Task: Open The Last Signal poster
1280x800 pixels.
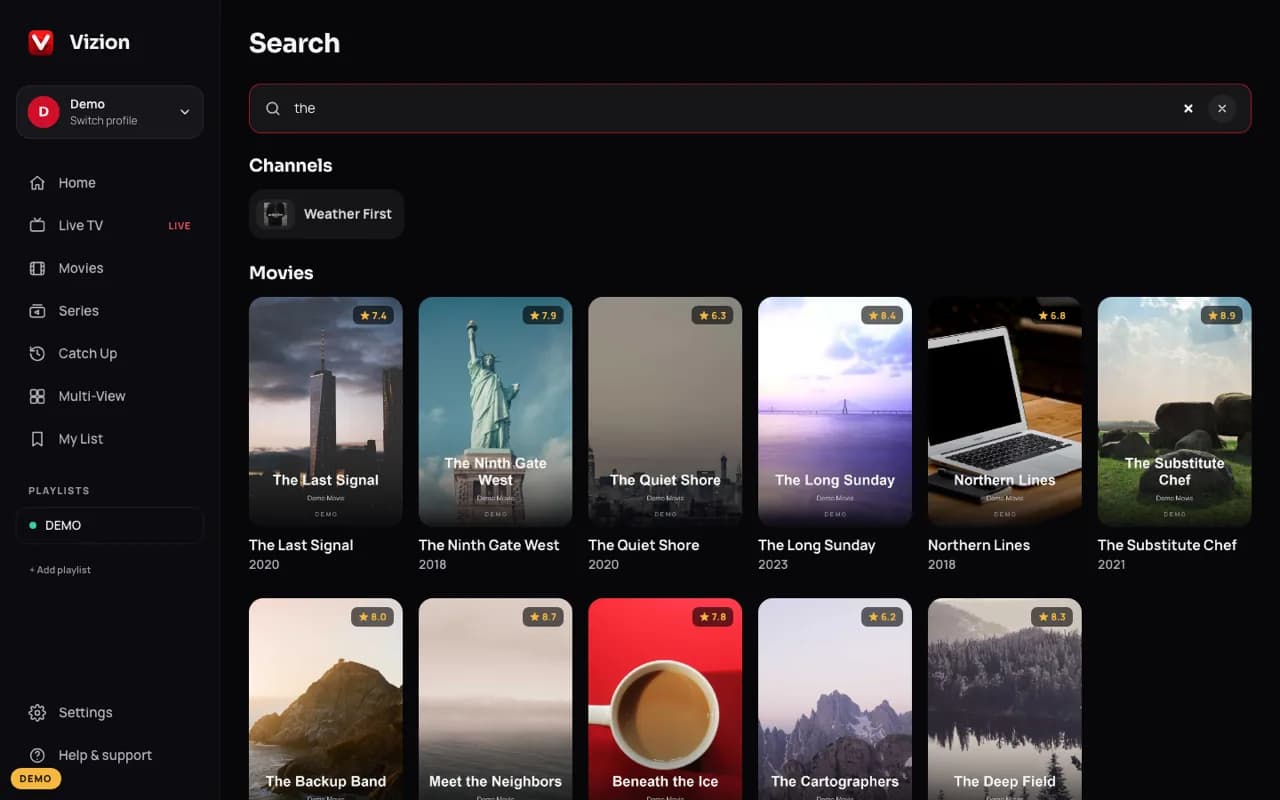Action: (x=326, y=412)
